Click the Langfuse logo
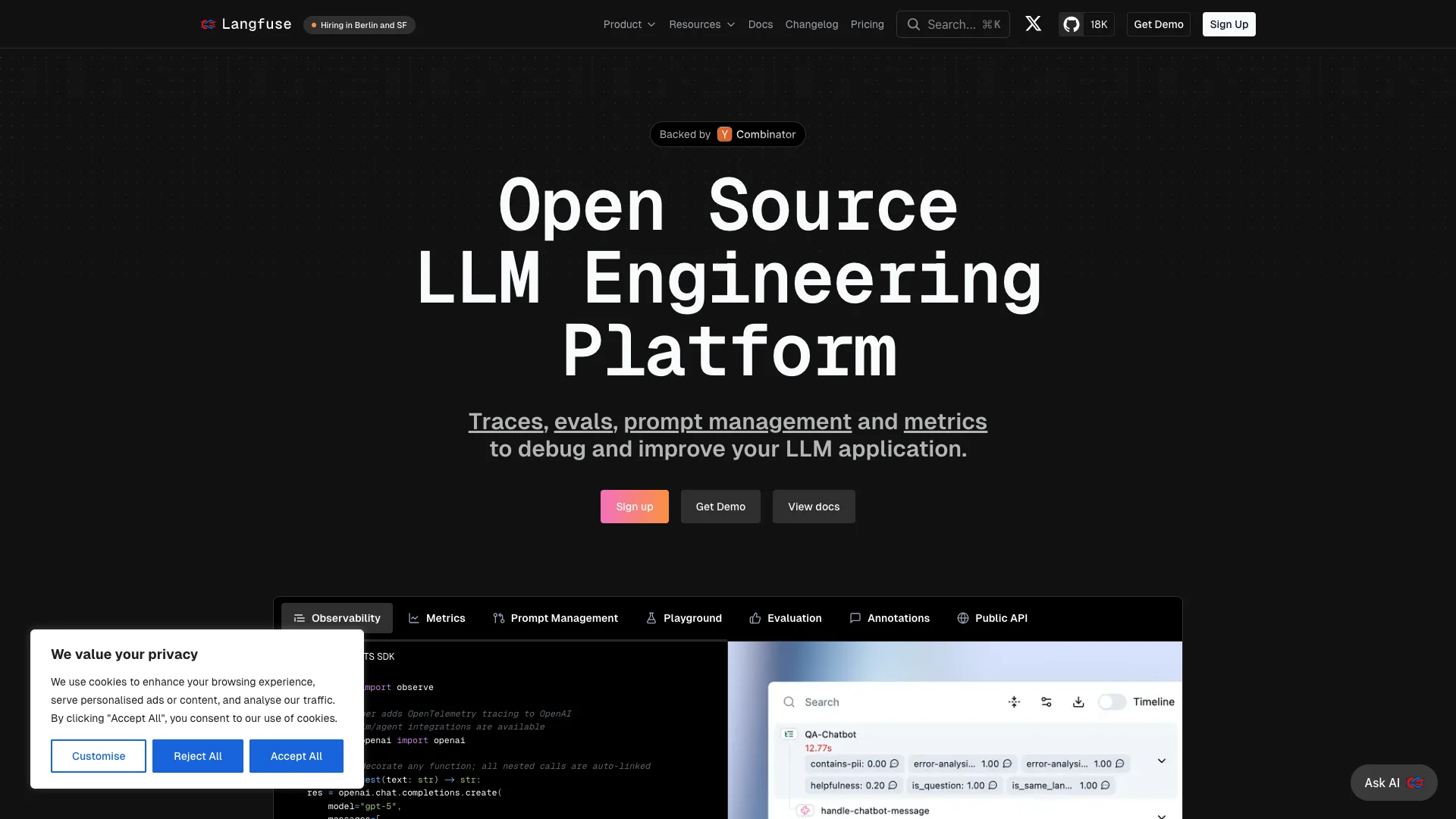This screenshot has width=1456, height=819. tap(246, 24)
